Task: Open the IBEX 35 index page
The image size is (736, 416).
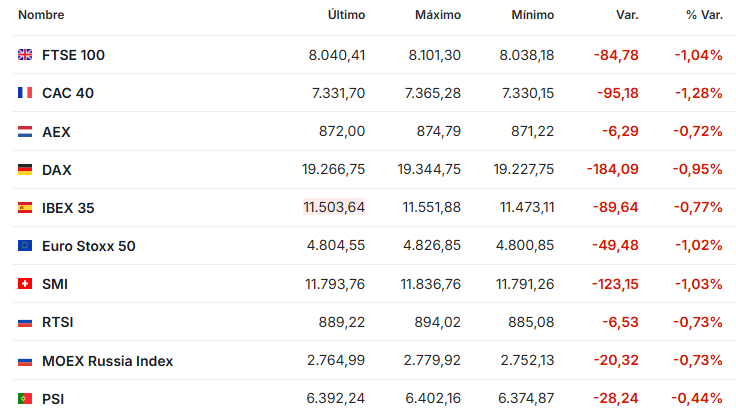Action: (68, 208)
